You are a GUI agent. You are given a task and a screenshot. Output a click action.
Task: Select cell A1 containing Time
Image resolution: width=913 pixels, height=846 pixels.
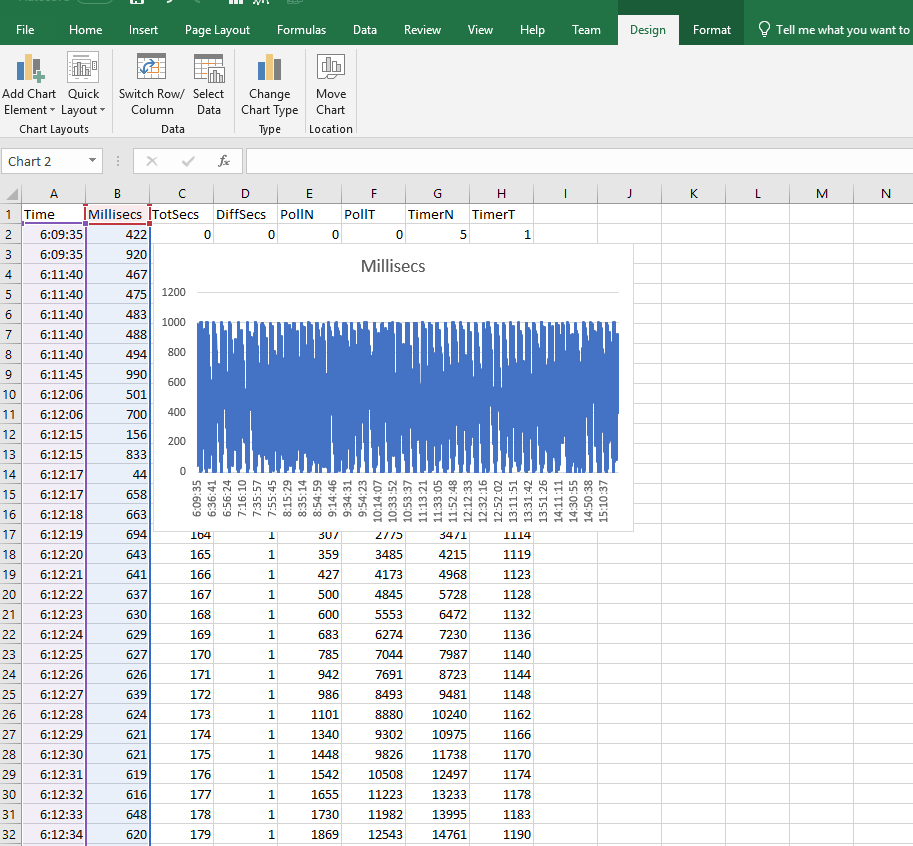click(53, 214)
